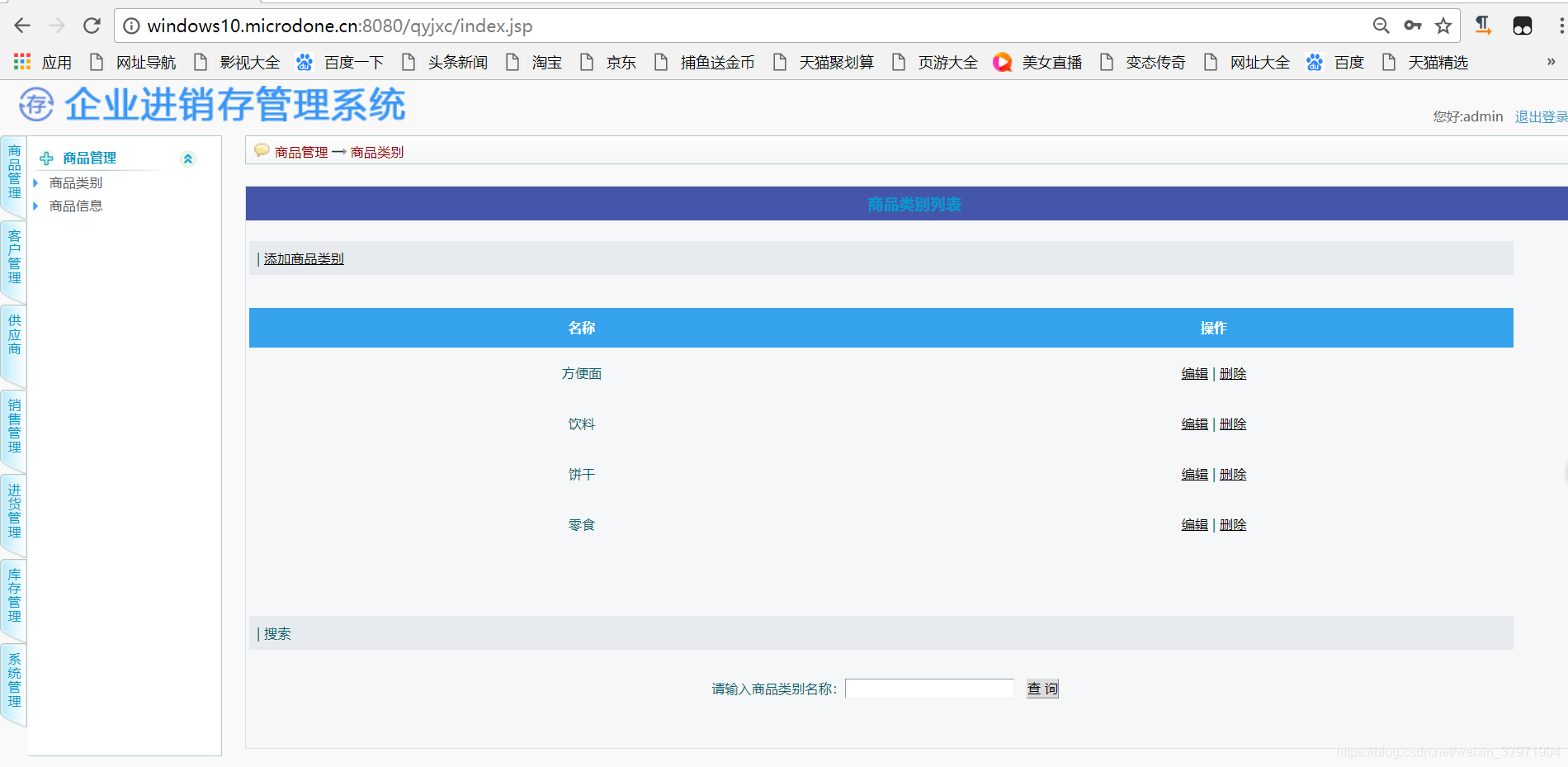This screenshot has width=1568, height=767.
Task: Open the 页游大全 bookmark
Action: click(x=935, y=62)
